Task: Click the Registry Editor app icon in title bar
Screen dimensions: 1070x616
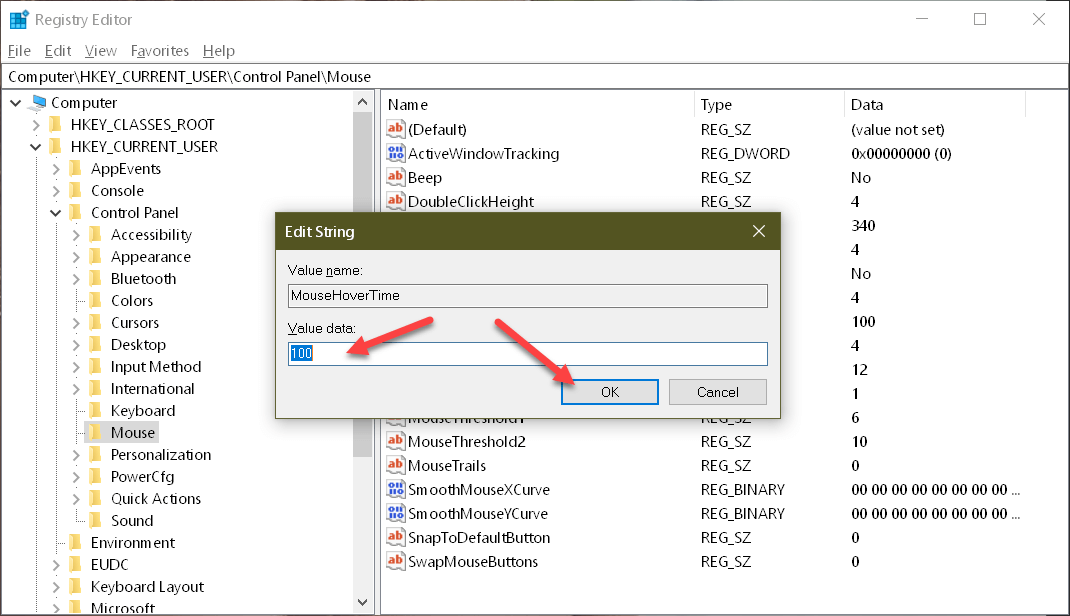Action: pos(18,20)
